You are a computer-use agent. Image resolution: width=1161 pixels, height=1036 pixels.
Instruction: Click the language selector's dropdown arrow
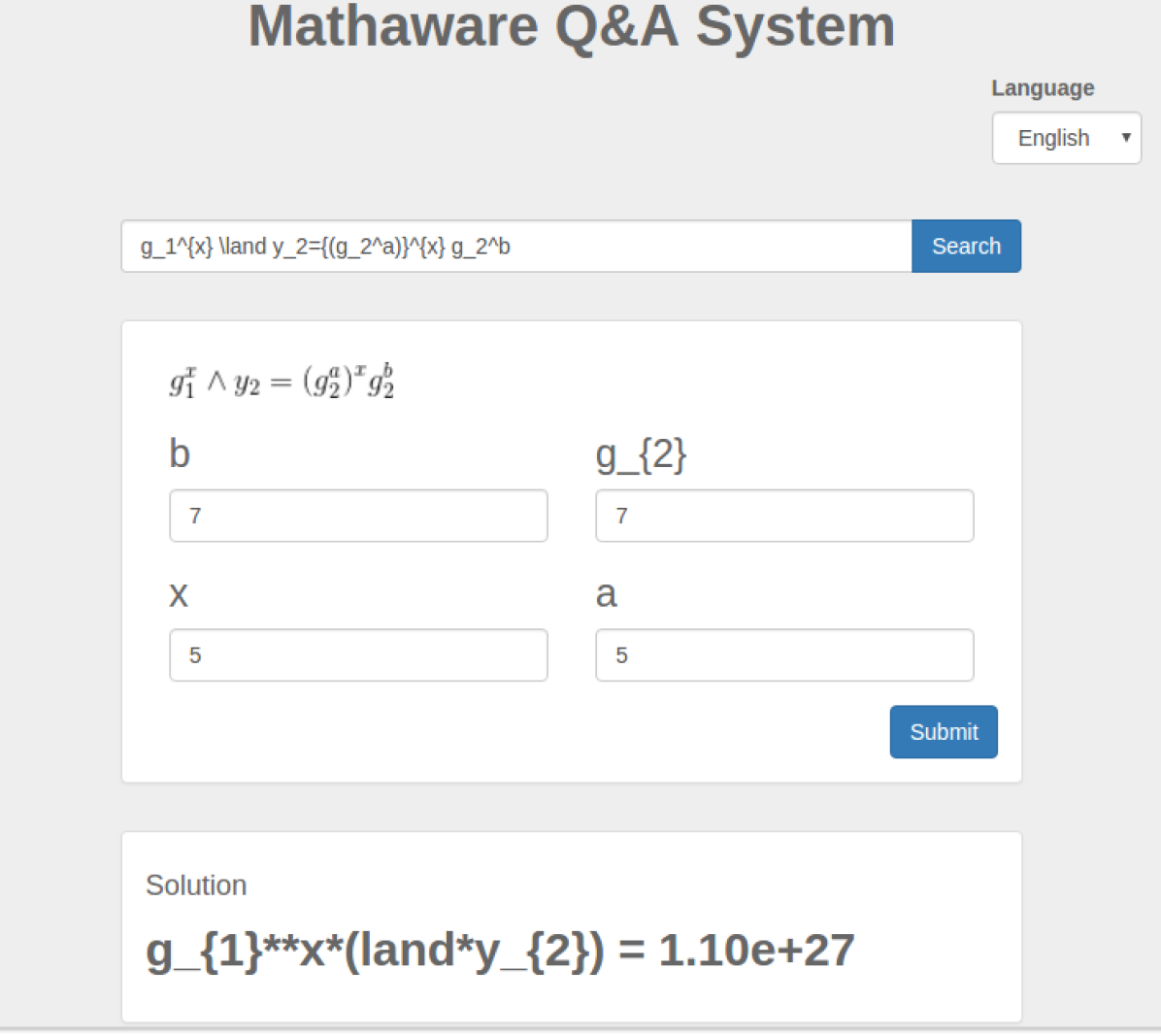pos(1126,138)
